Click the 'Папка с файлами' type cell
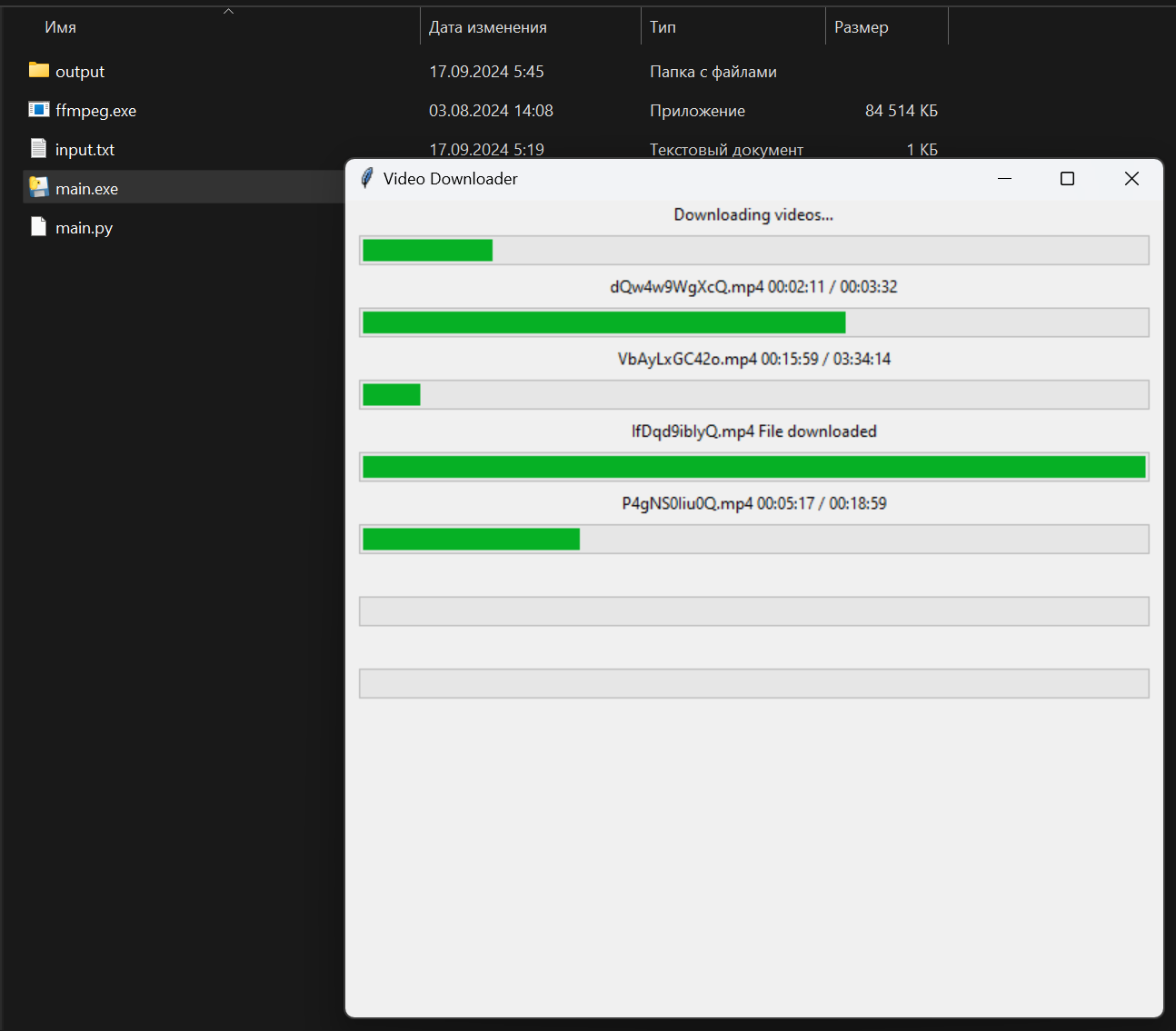Viewport: 1176px width, 1031px height. coord(713,71)
